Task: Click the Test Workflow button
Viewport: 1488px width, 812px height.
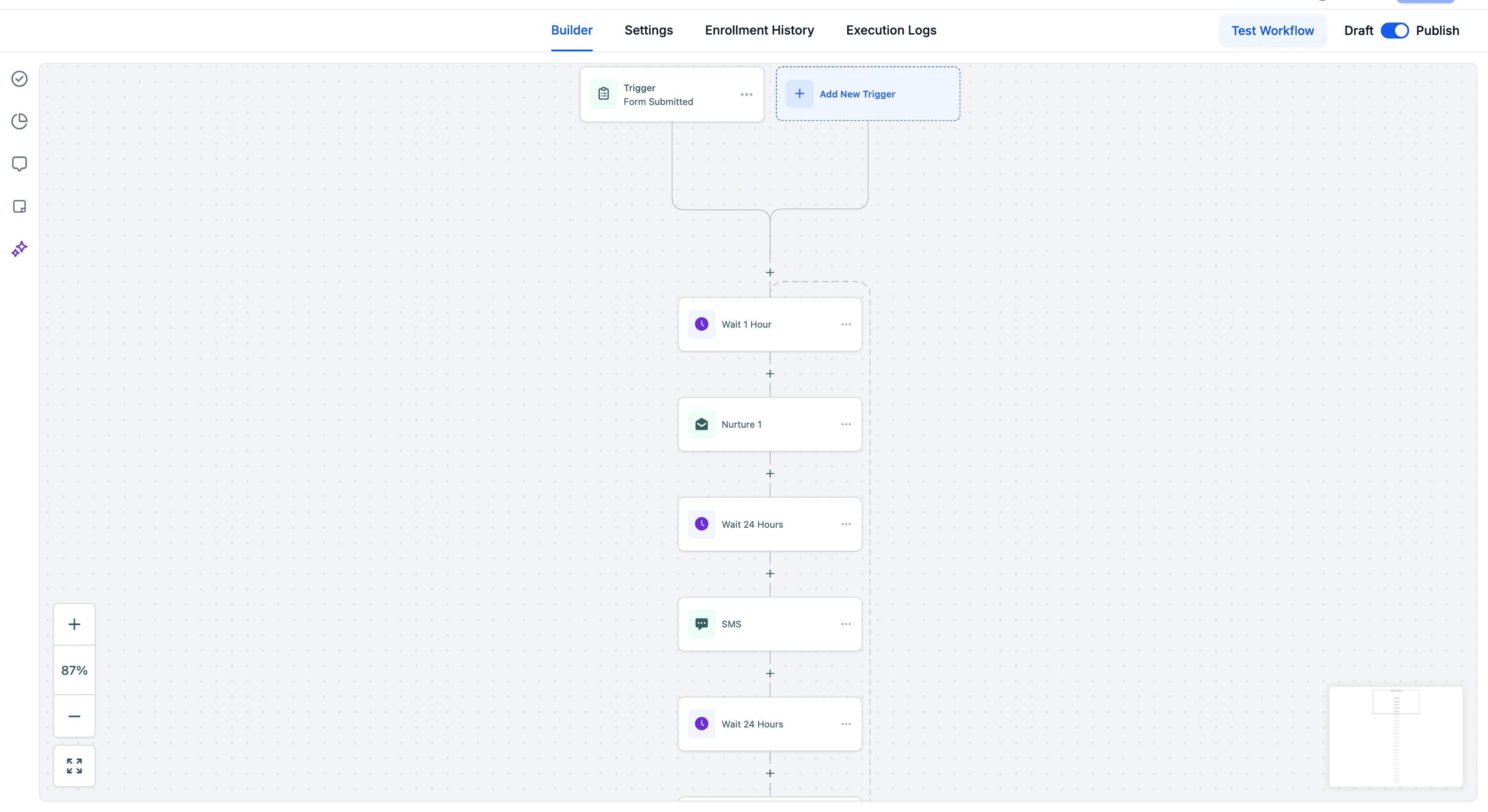Action: pyautogui.click(x=1272, y=31)
